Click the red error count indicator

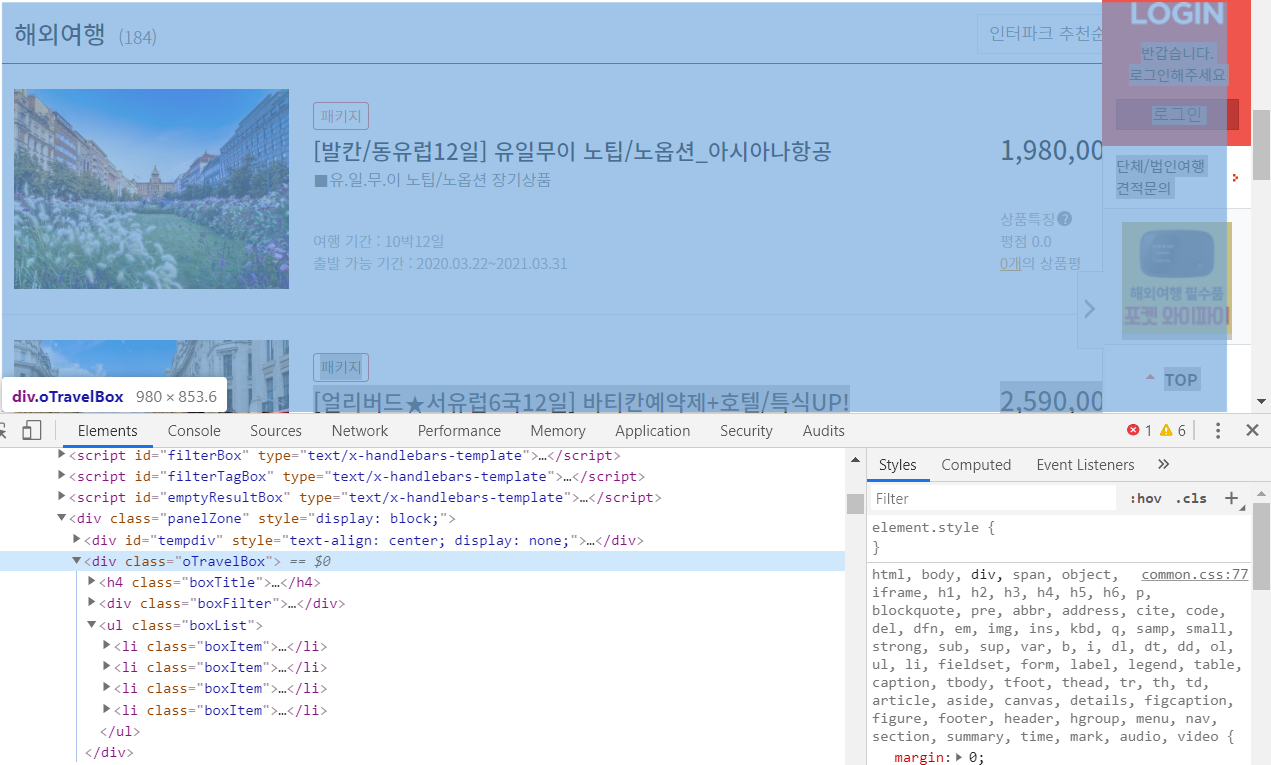tap(1139, 430)
